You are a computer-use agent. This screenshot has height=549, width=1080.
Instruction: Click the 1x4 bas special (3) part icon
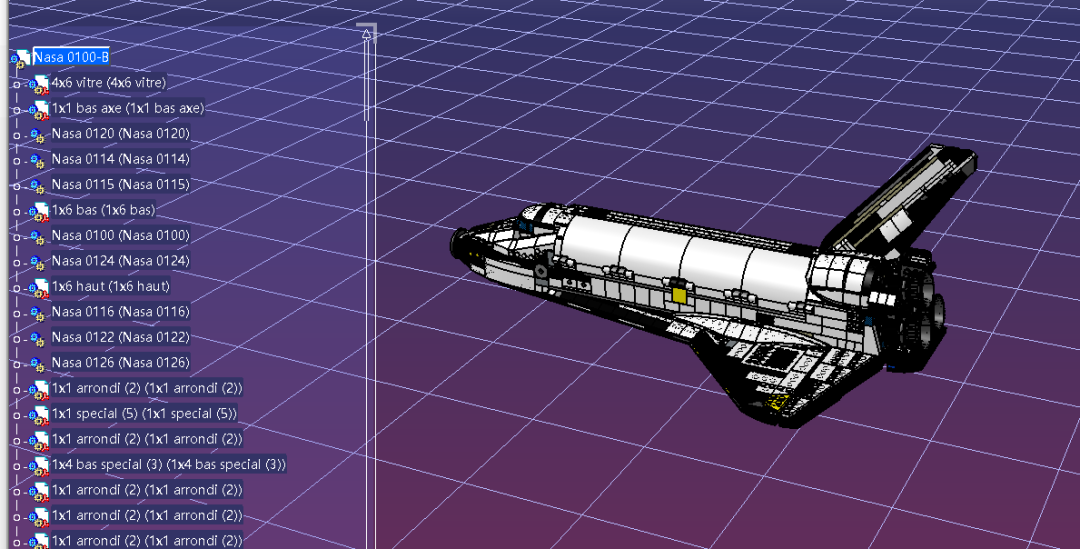coord(39,466)
